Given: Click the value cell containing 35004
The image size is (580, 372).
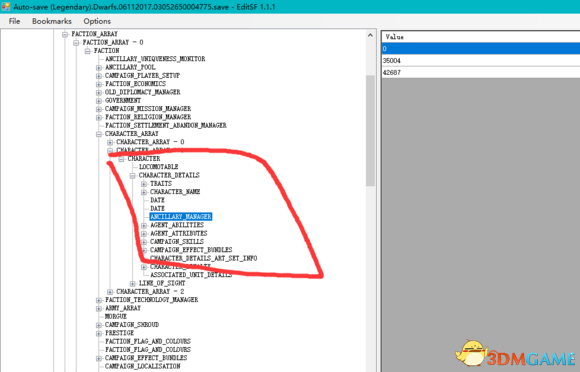Looking at the screenshot, I should (x=480, y=61).
